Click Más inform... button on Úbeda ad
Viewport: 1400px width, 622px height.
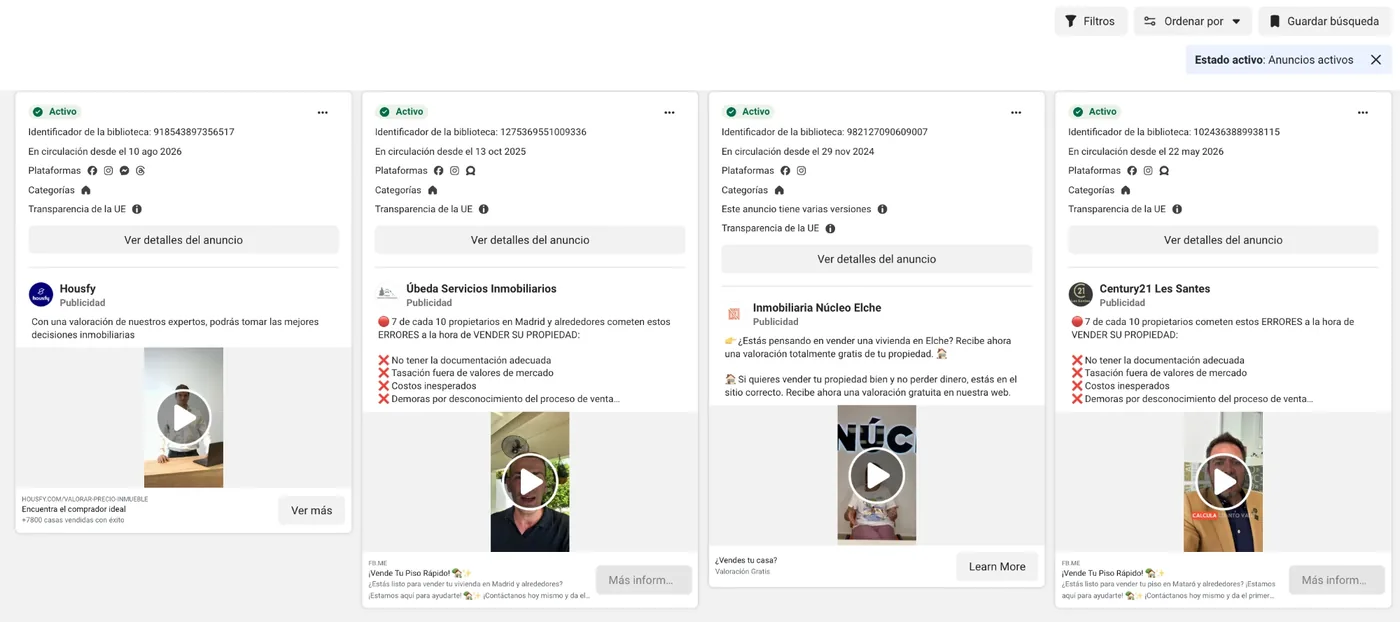pyautogui.click(x=644, y=580)
